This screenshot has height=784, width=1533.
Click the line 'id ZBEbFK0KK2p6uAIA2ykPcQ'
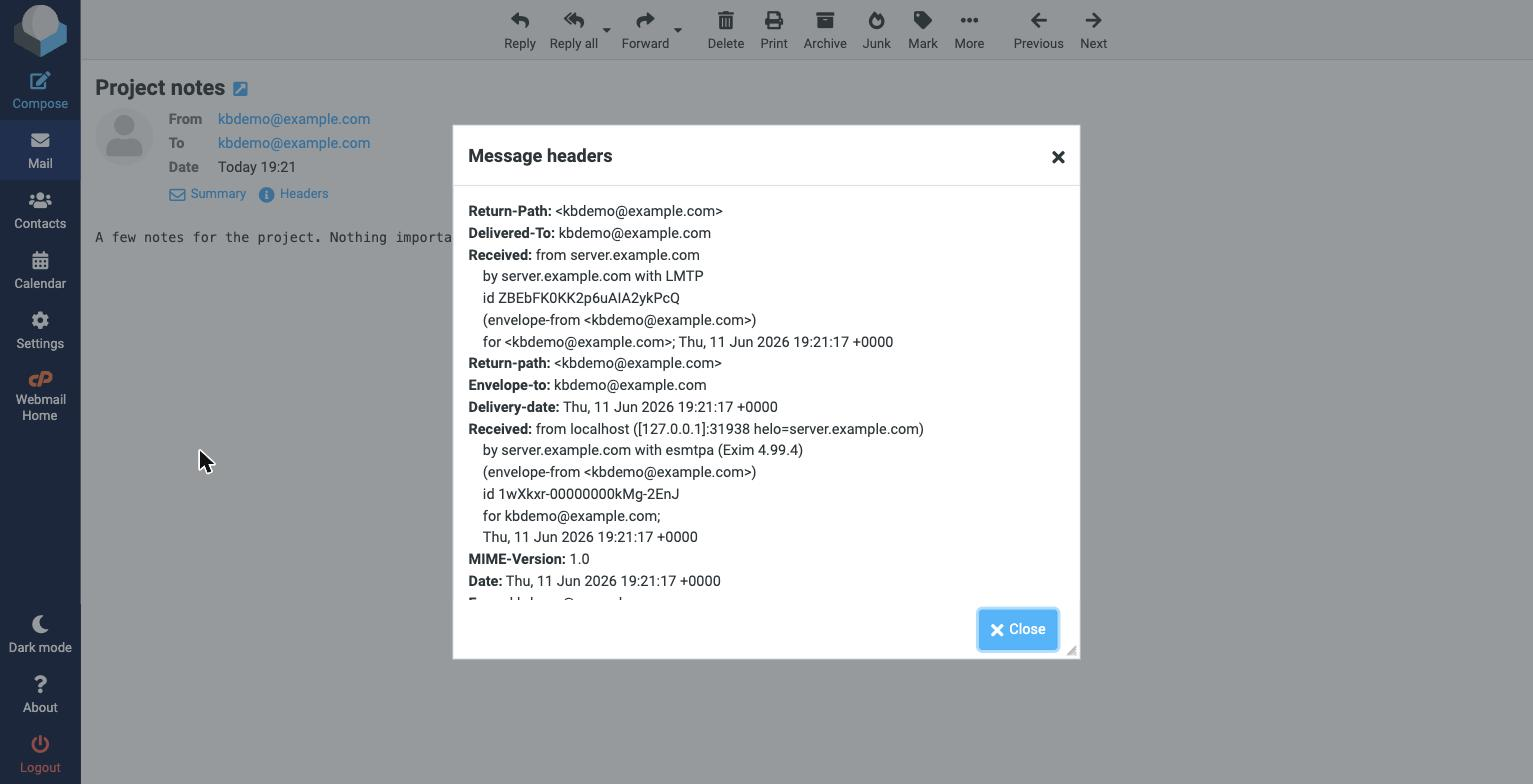coord(581,298)
